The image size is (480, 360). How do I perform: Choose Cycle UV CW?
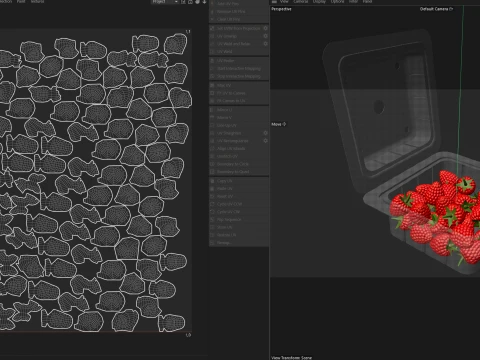click(x=239, y=212)
